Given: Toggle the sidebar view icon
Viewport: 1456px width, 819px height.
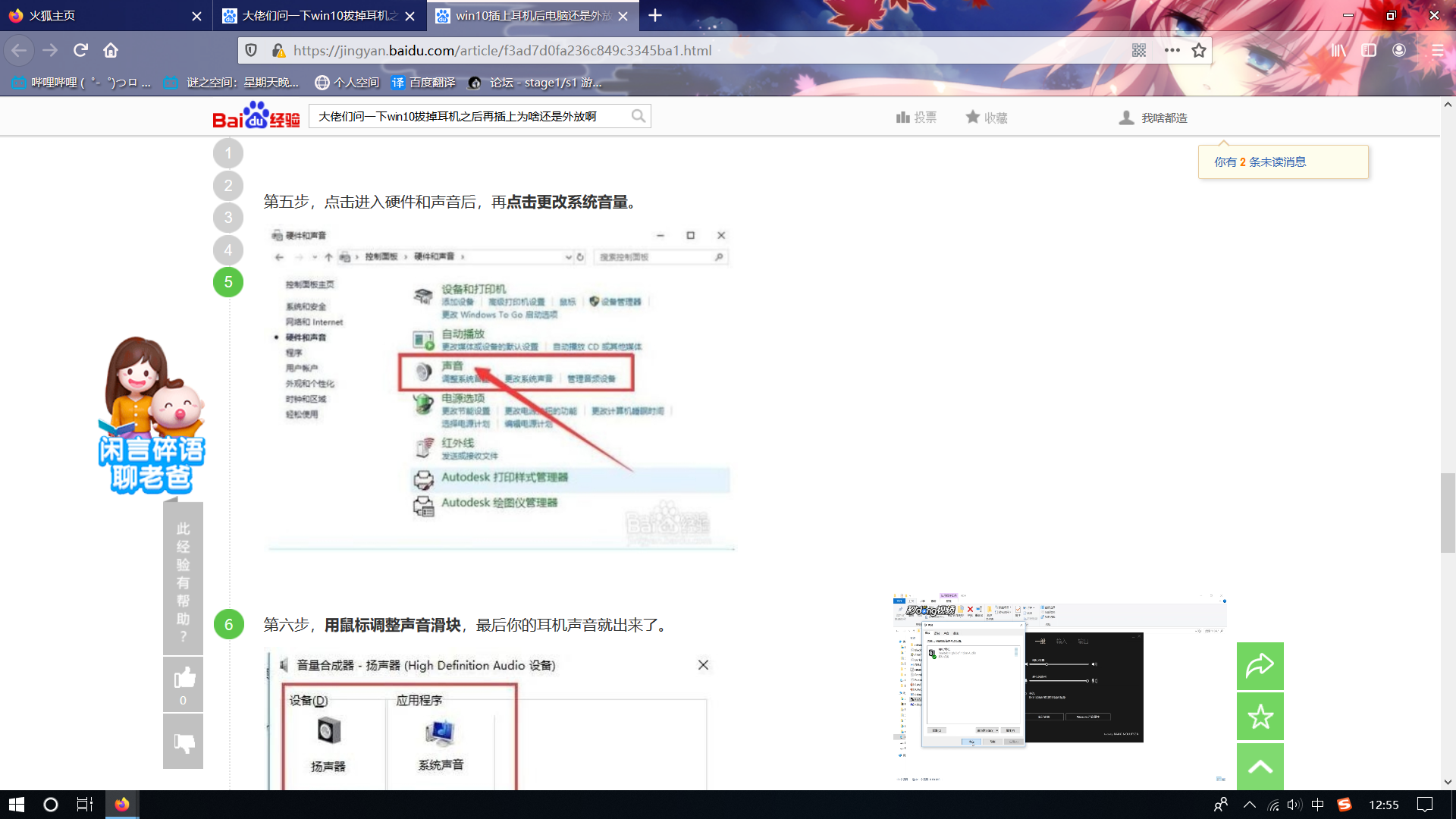Looking at the screenshot, I should [1369, 50].
